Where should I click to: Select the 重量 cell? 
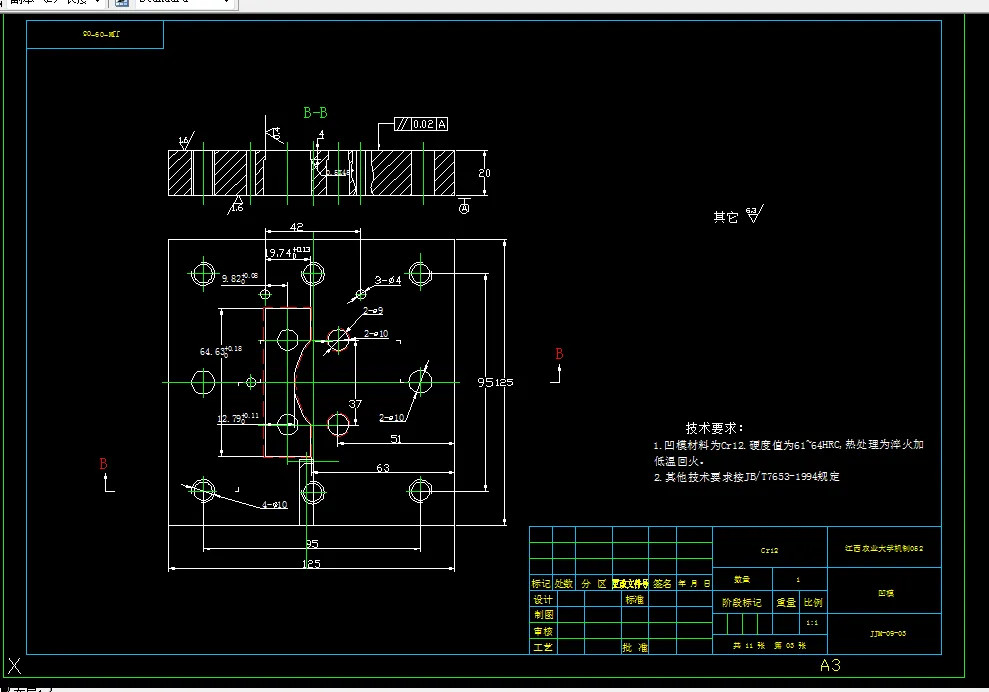(786, 602)
